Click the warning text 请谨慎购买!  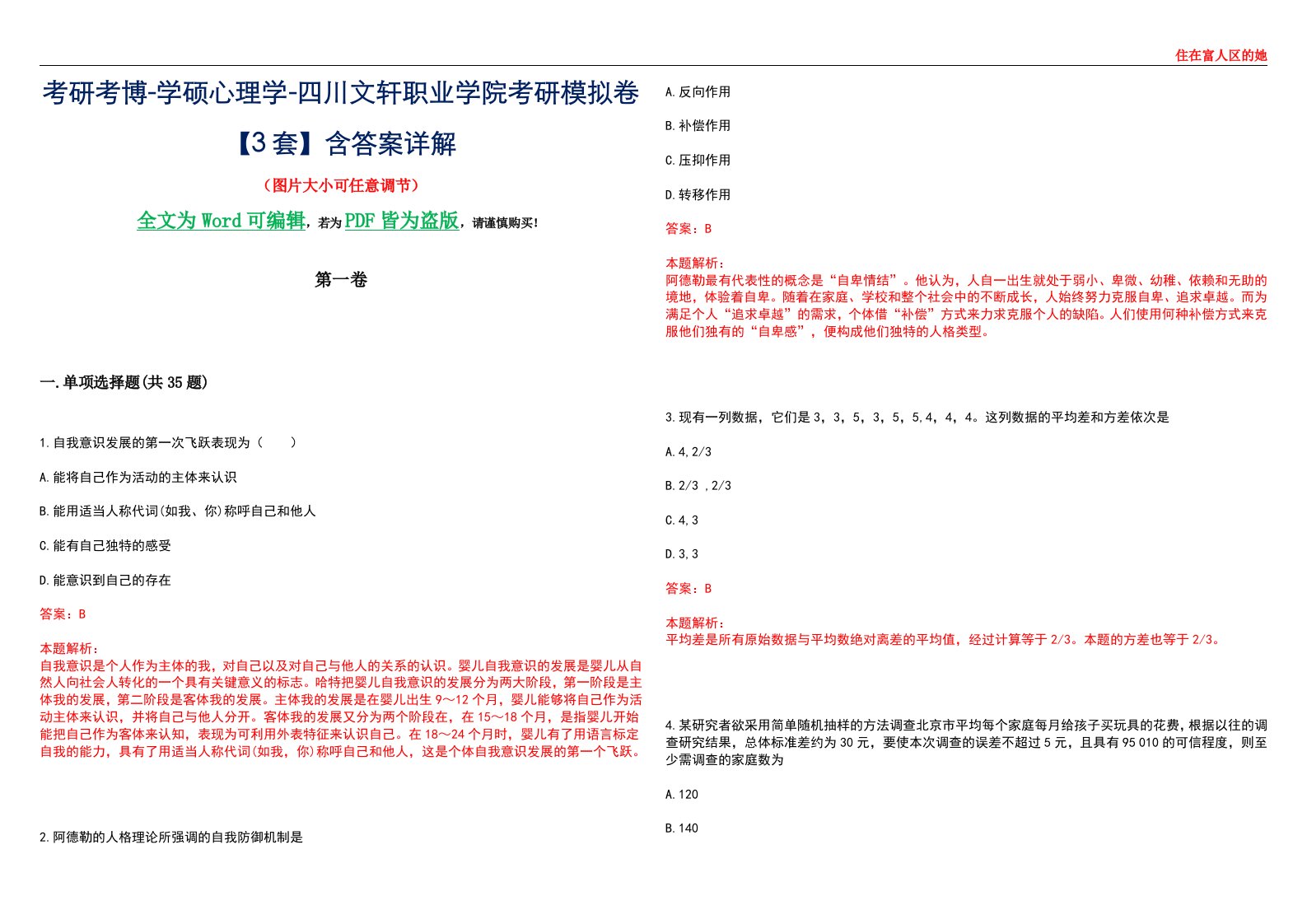pos(506,223)
